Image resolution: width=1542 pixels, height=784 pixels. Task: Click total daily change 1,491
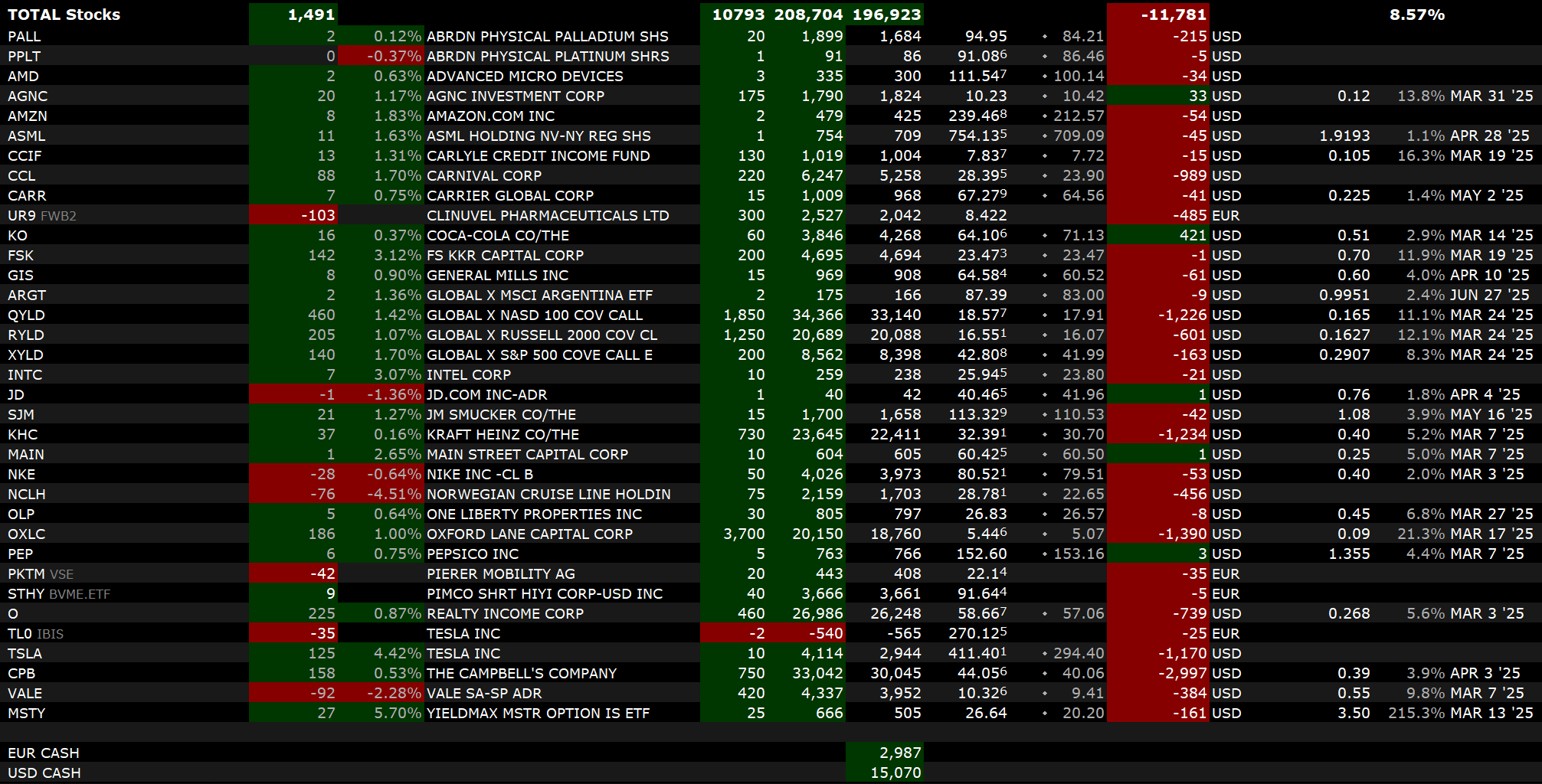[x=311, y=15]
